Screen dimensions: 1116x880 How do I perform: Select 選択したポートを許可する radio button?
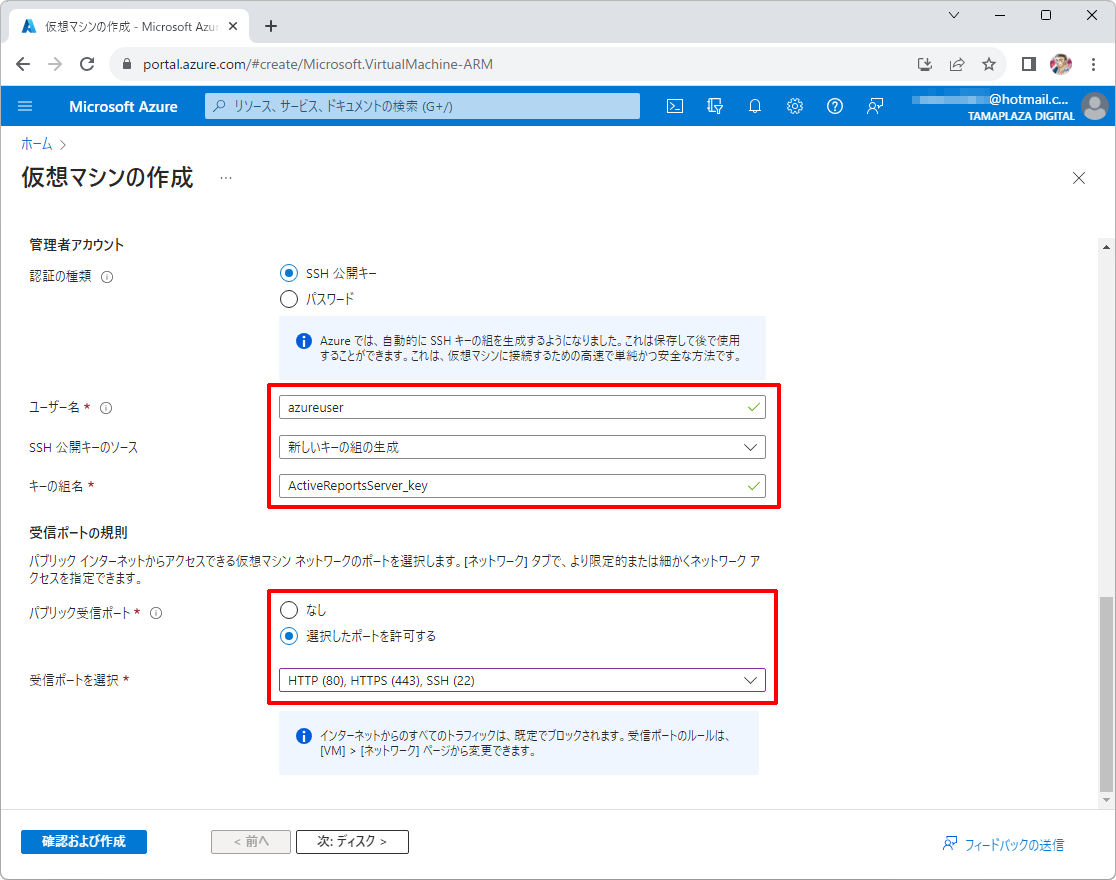point(289,636)
